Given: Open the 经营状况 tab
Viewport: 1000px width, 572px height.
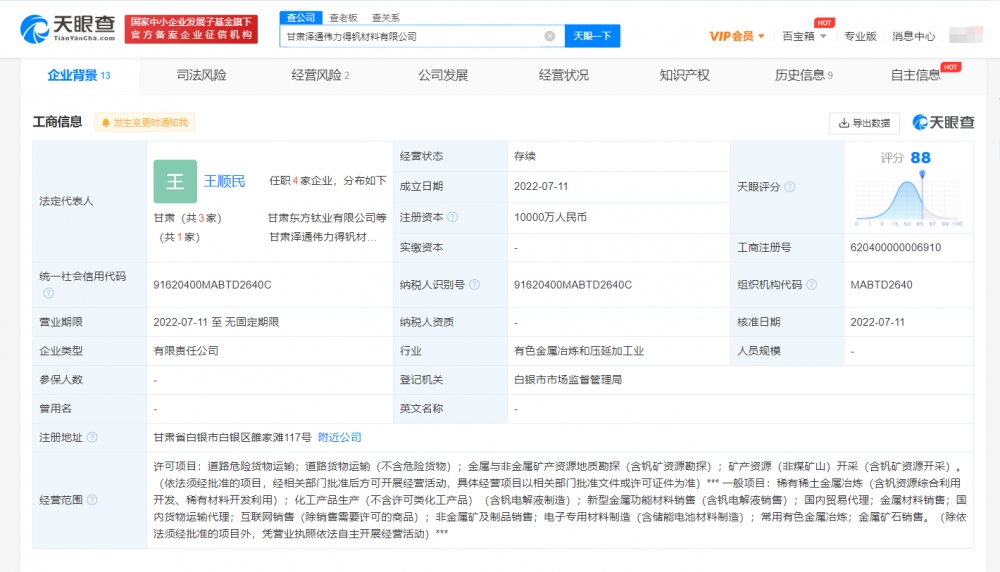Looking at the screenshot, I should [564, 75].
